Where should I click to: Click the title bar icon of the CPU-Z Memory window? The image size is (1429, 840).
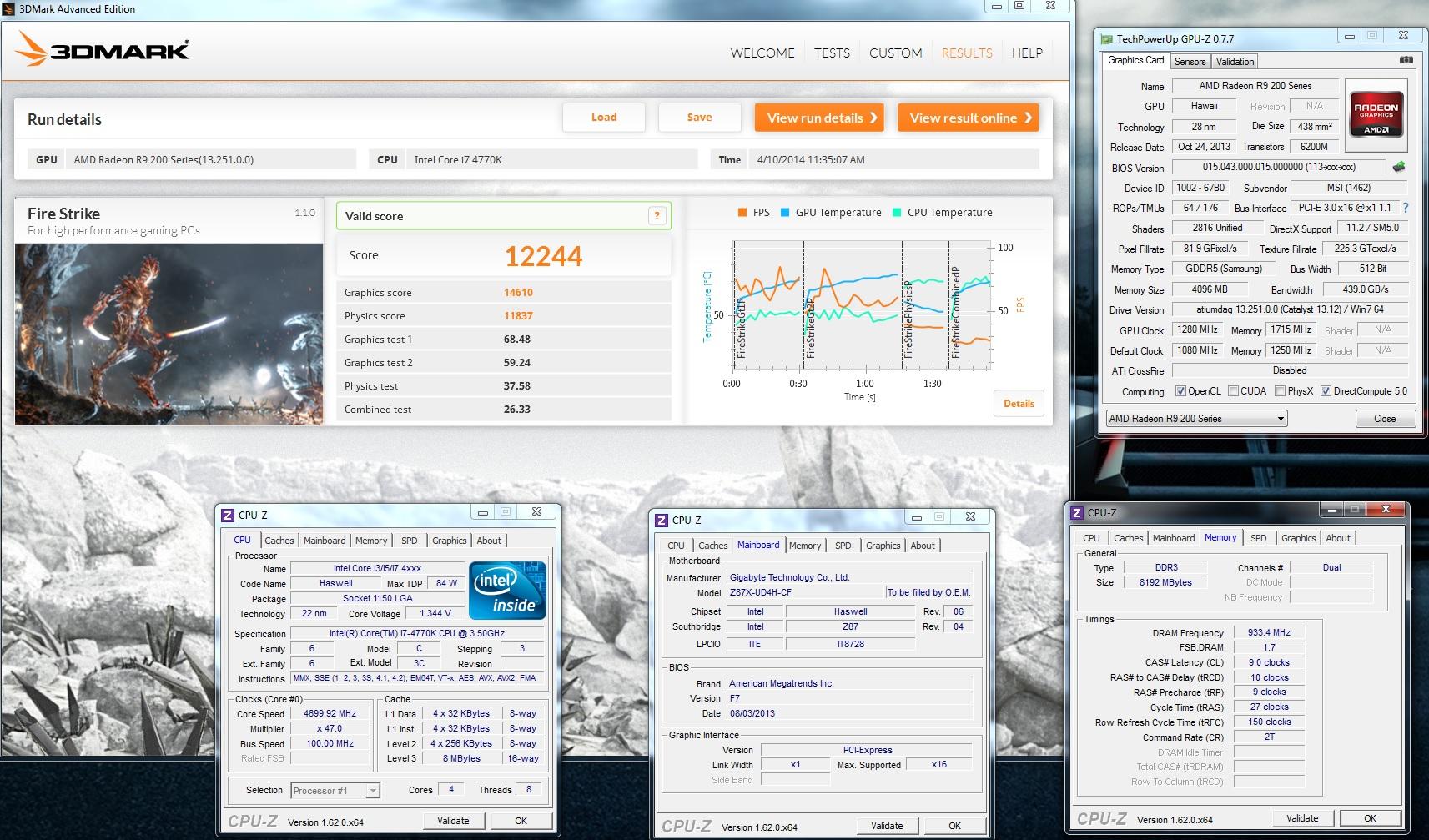(x=1077, y=512)
